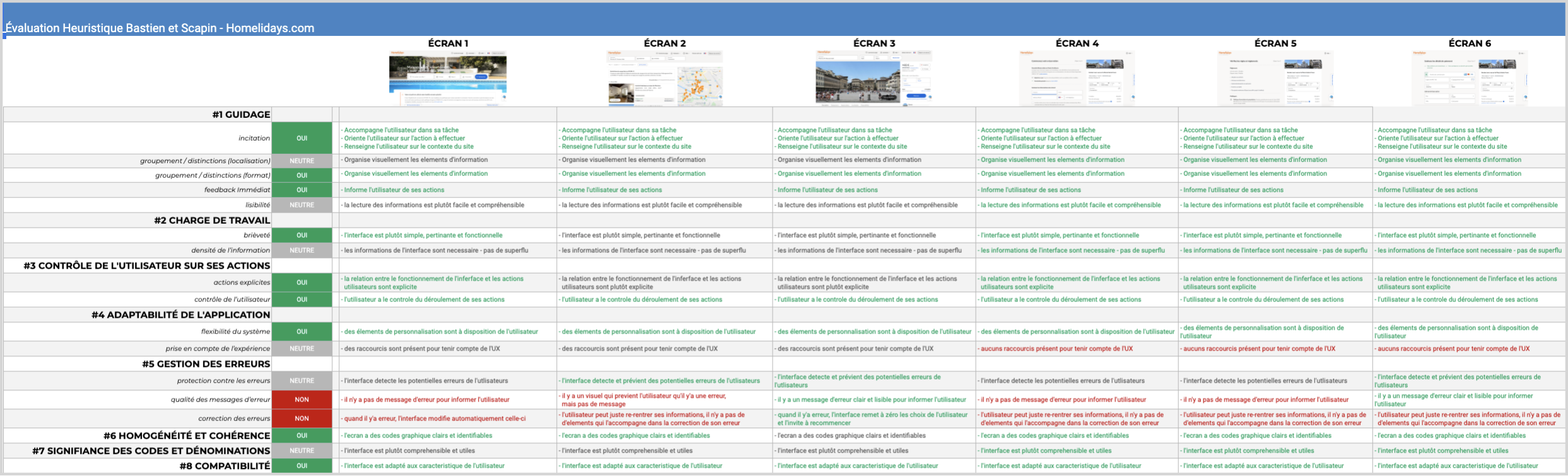Select '#3 CONTRÔLE DE L'UTILISATEUR SUR SES ACTIONS' heading
The image size is (1568, 476).
[147, 265]
